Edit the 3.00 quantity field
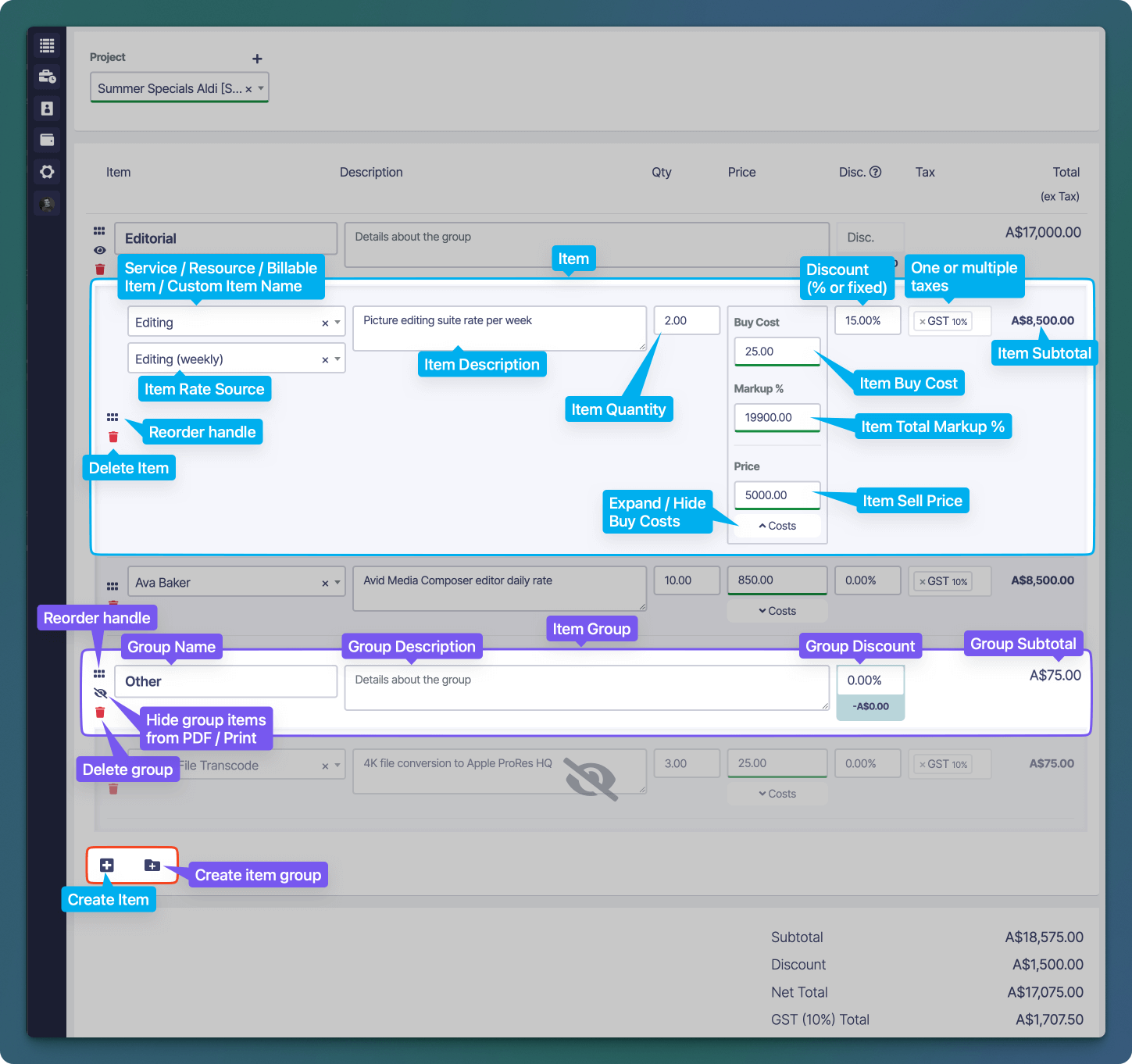The image size is (1132, 1064). tap(687, 763)
